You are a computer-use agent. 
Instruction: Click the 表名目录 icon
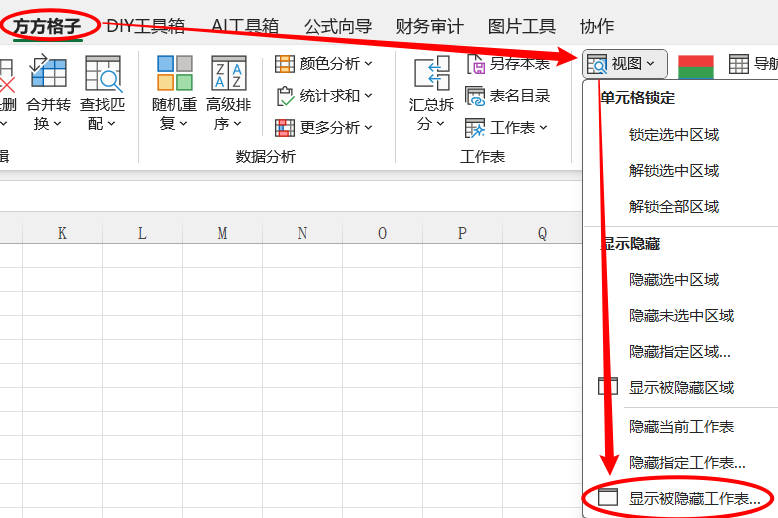476,96
